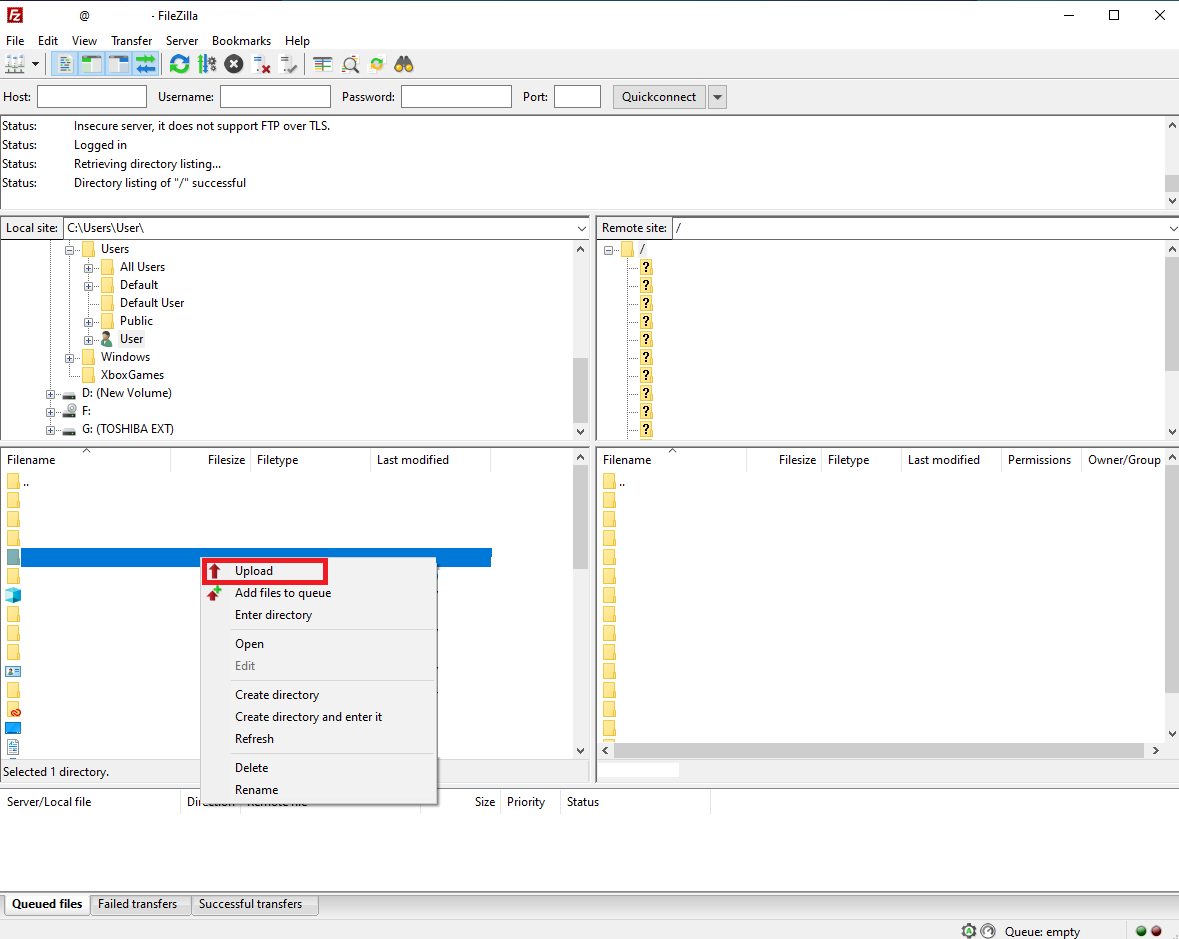Screen dimensions: 1179x939
Task: Open the Site Manager icon
Action: coord(15,65)
